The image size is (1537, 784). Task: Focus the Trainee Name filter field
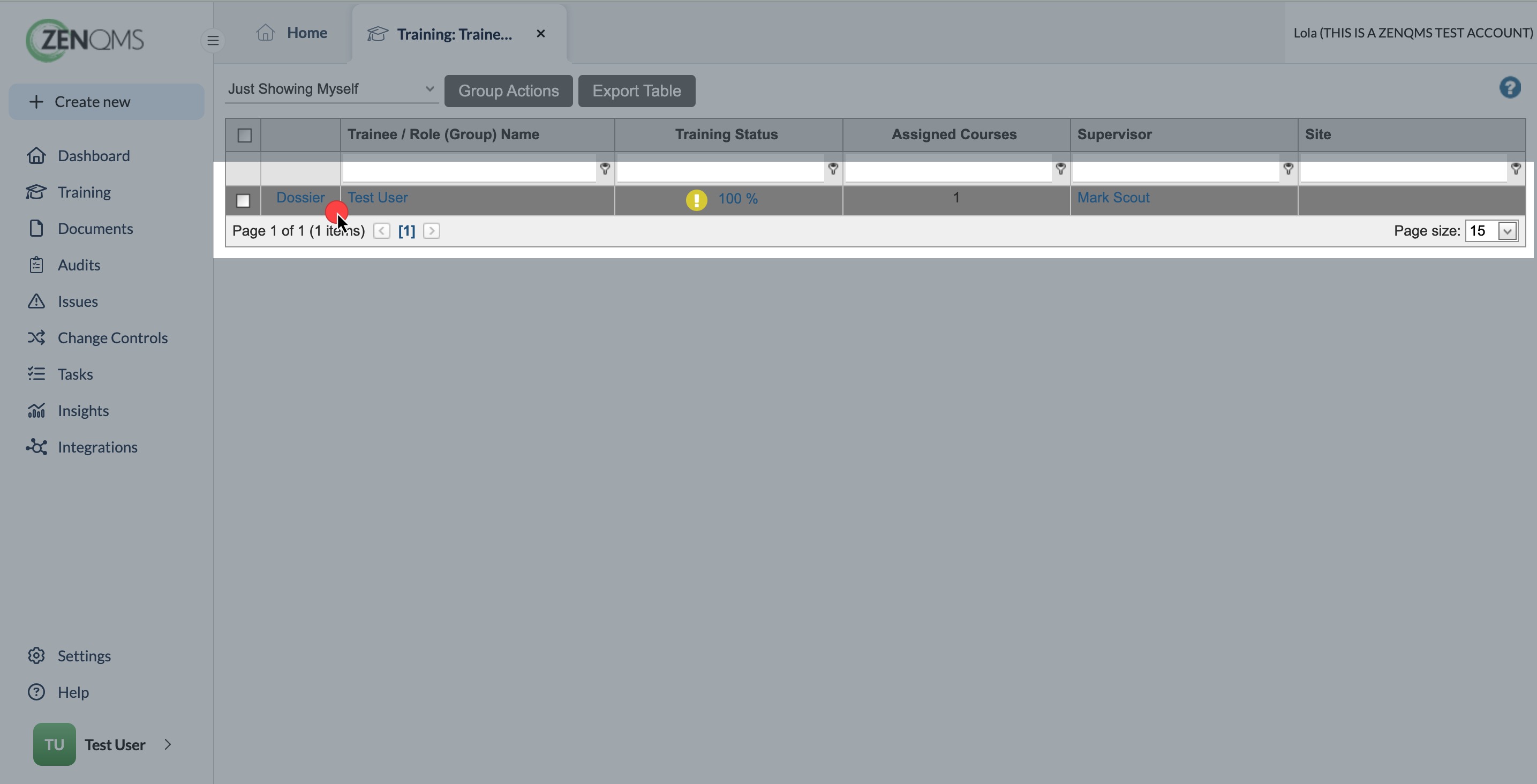tap(469, 169)
